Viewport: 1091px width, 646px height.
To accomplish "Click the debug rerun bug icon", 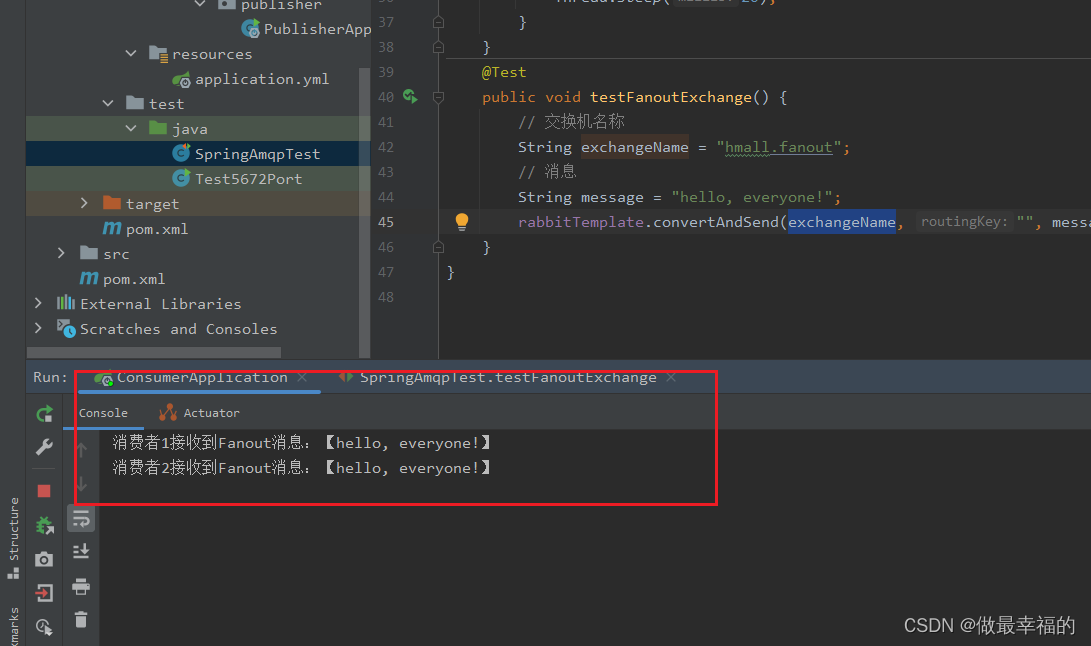I will (45, 526).
